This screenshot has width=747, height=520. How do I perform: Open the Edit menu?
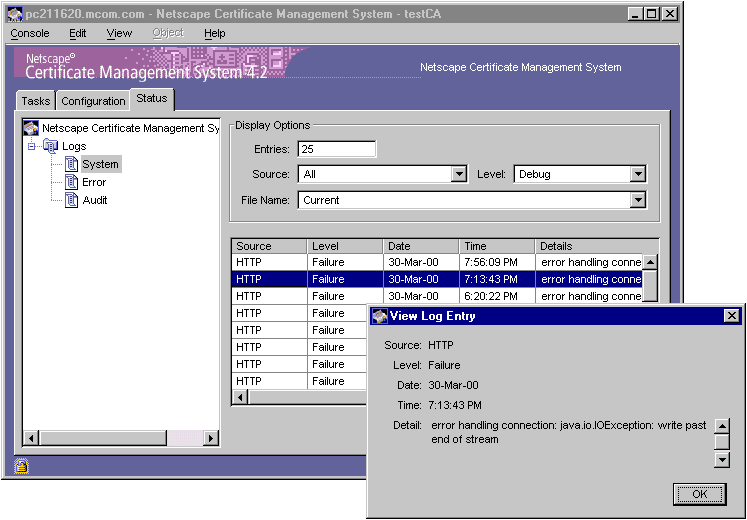coord(78,33)
